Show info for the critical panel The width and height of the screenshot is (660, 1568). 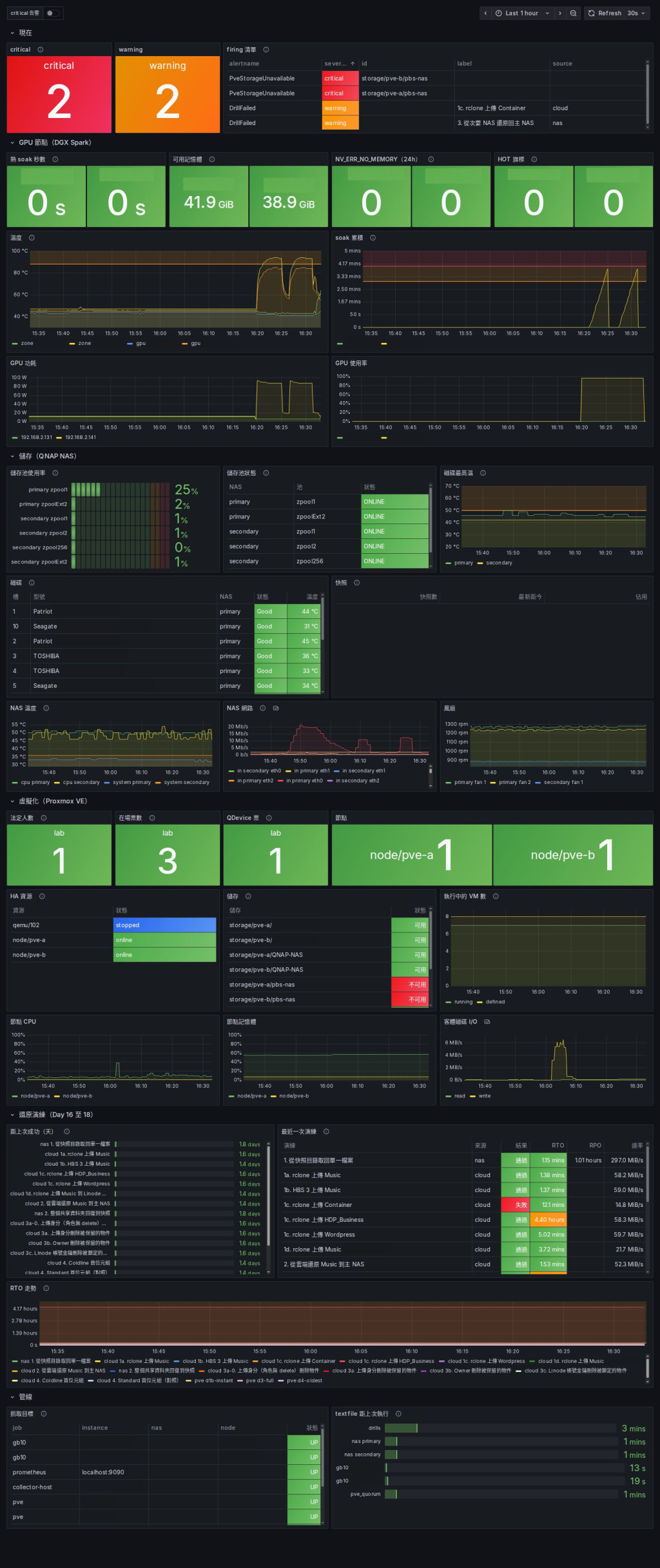pos(41,50)
